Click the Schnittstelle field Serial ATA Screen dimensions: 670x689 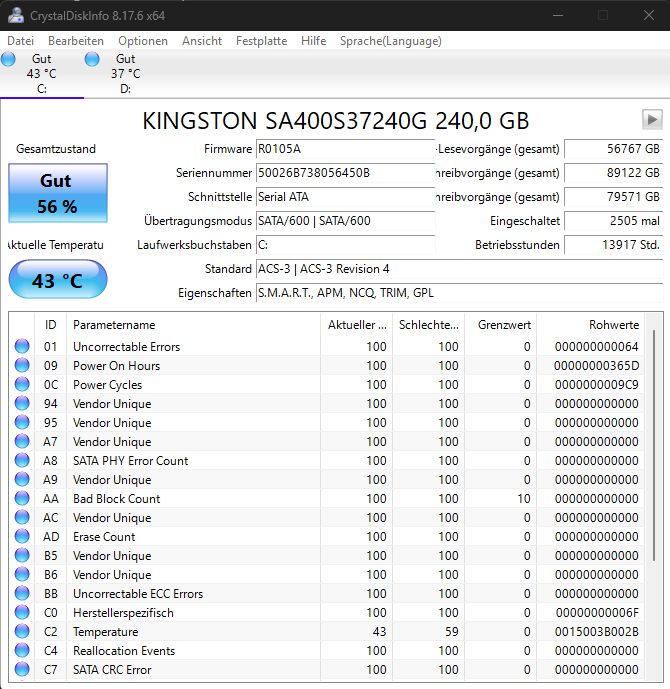pyautogui.click(x=345, y=197)
